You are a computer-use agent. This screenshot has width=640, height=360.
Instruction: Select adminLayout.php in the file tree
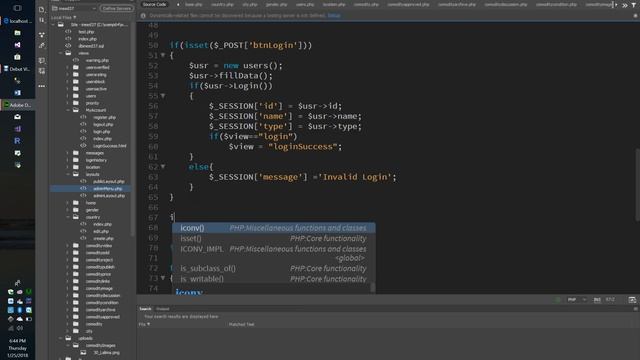tap(109, 196)
